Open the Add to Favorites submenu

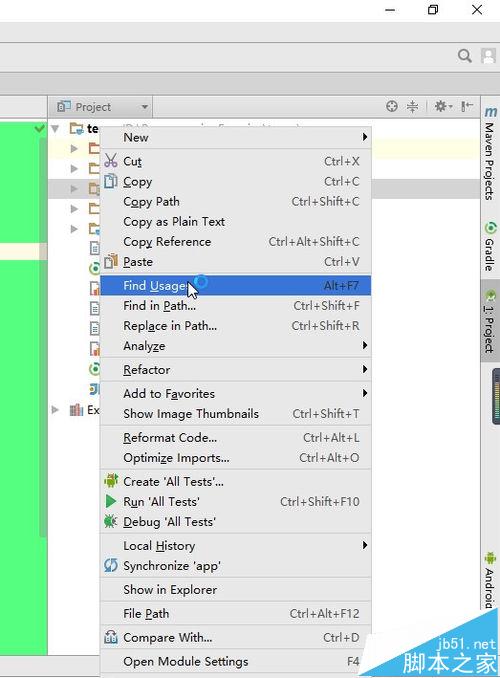click(x=236, y=393)
